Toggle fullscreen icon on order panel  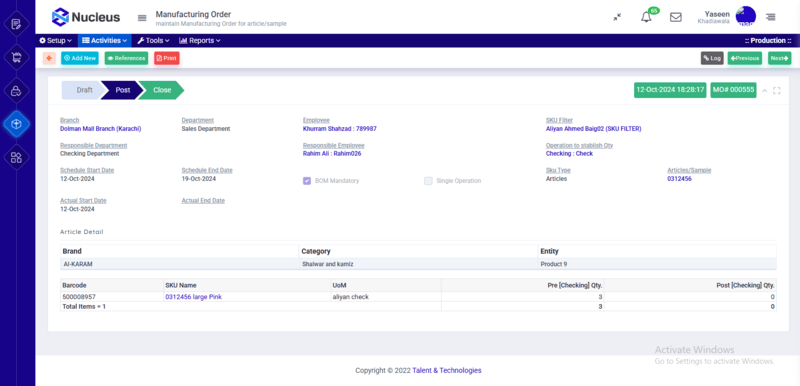[x=777, y=90]
